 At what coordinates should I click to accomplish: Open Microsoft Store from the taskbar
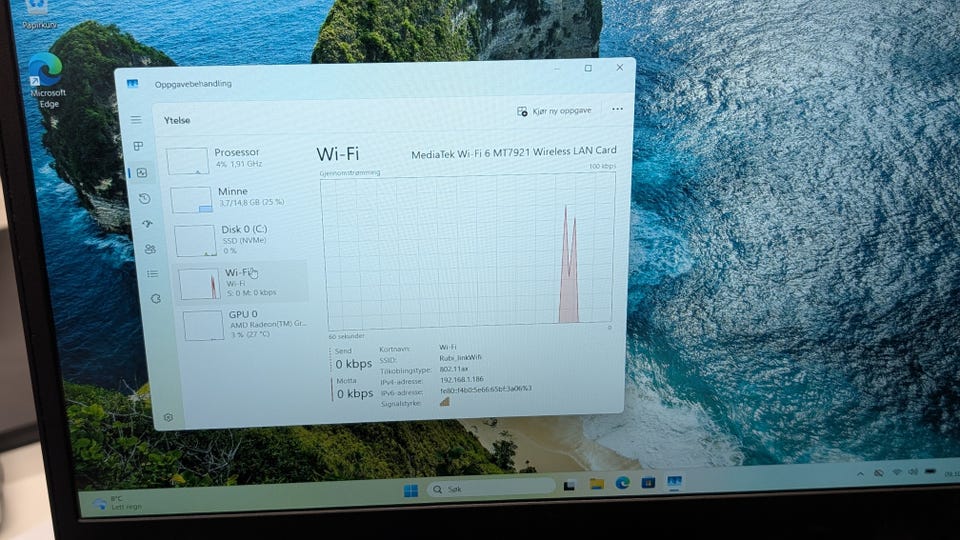648,482
